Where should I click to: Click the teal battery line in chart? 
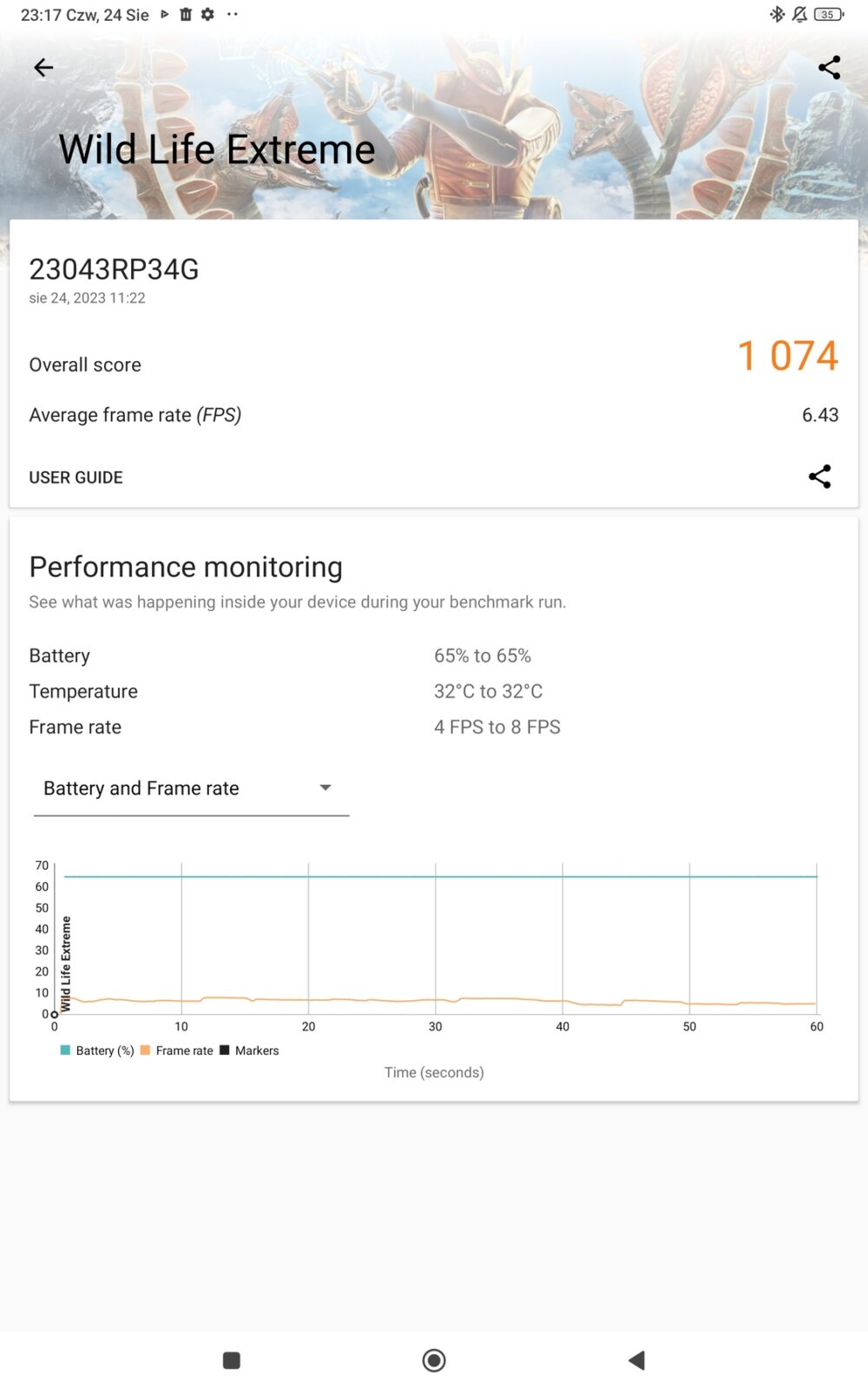click(x=434, y=877)
